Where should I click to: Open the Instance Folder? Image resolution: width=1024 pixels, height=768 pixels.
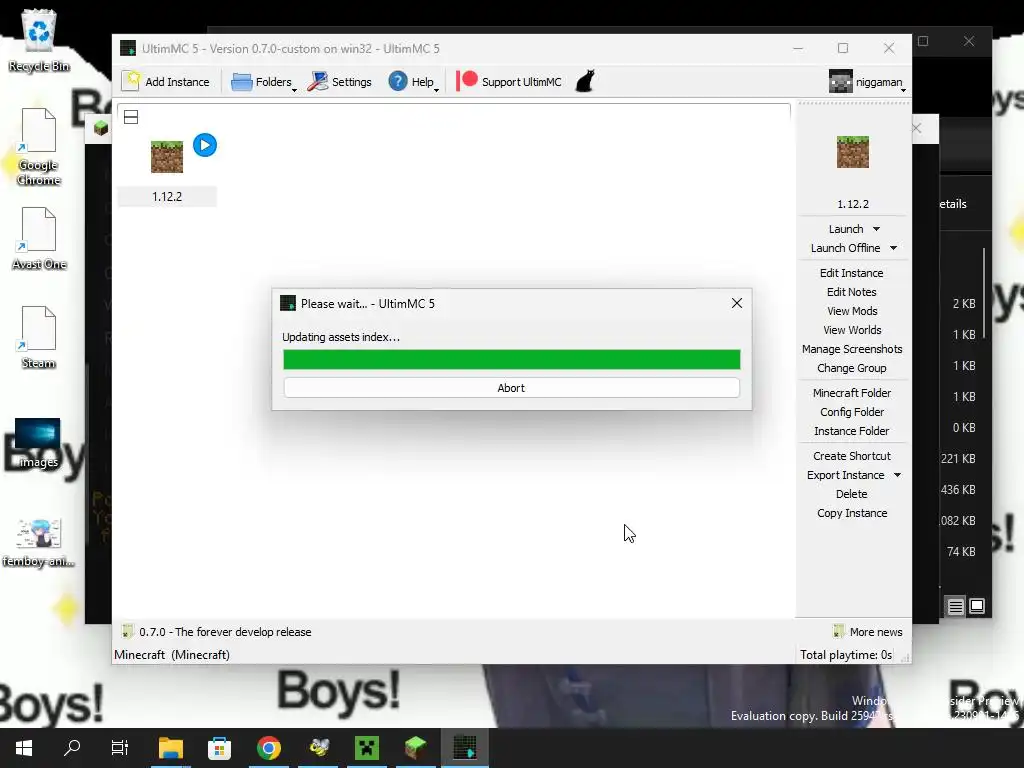pyautogui.click(x=852, y=431)
